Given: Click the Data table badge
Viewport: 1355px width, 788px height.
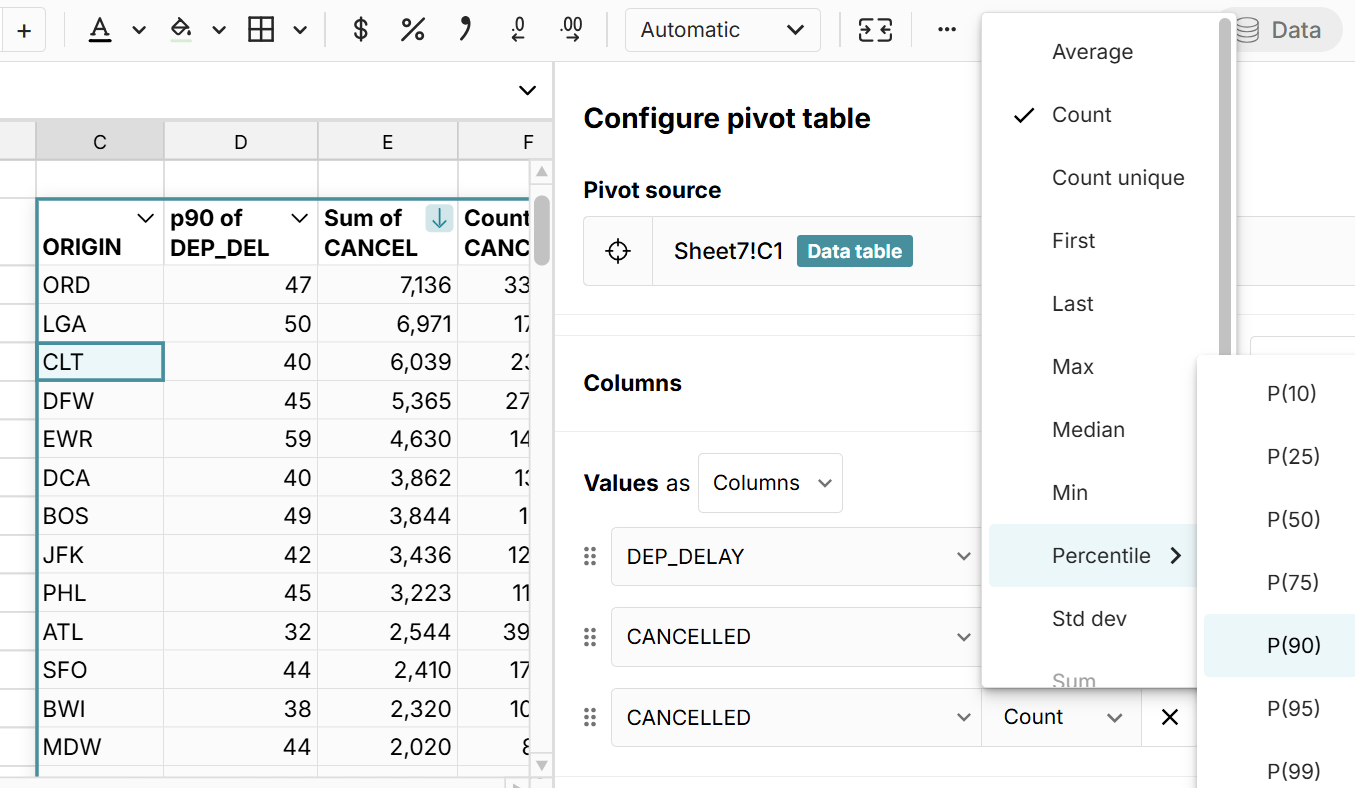Looking at the screenshot, I should 854,250.
